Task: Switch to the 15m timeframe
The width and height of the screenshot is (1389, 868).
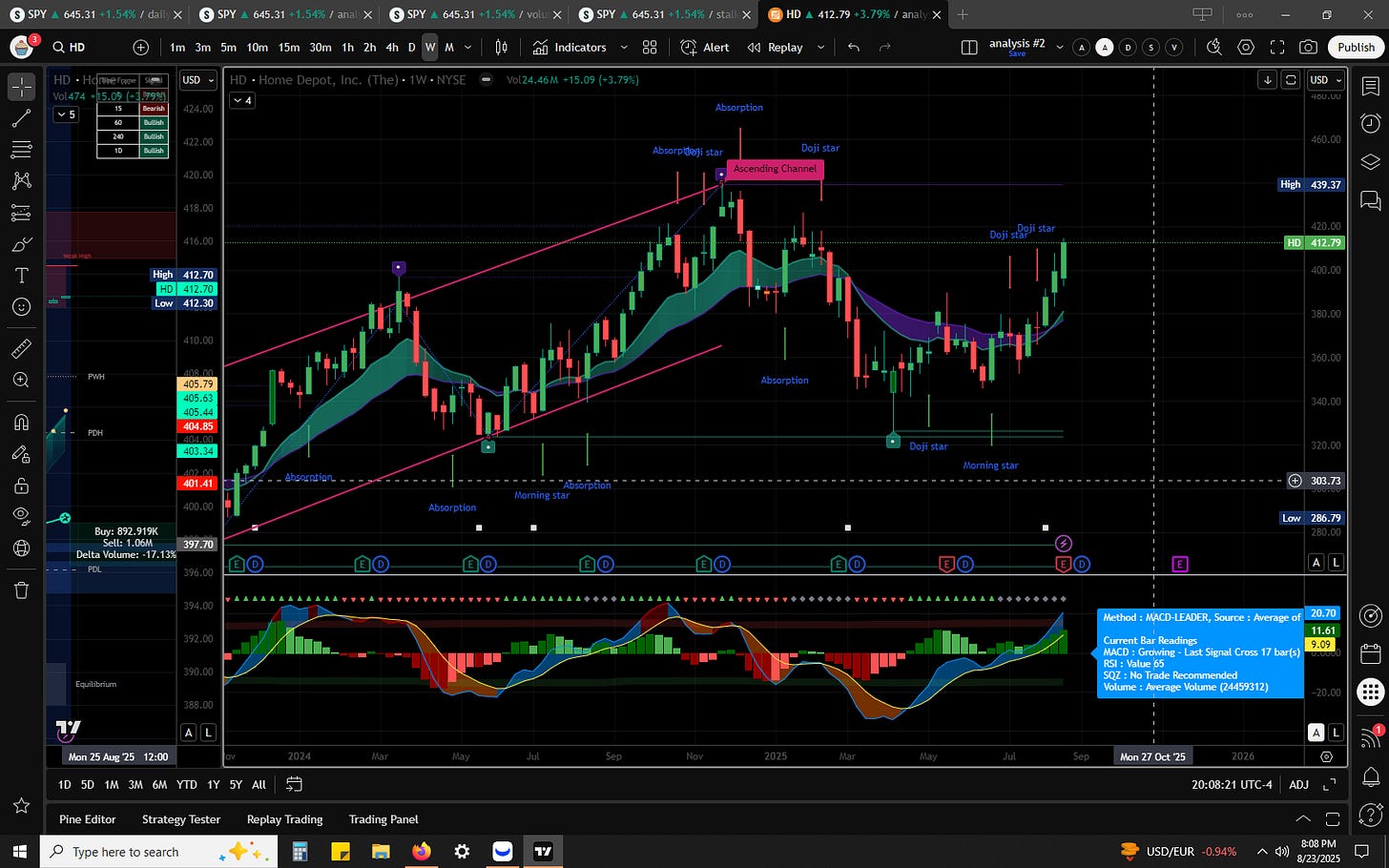Action: tap(288, 47)
